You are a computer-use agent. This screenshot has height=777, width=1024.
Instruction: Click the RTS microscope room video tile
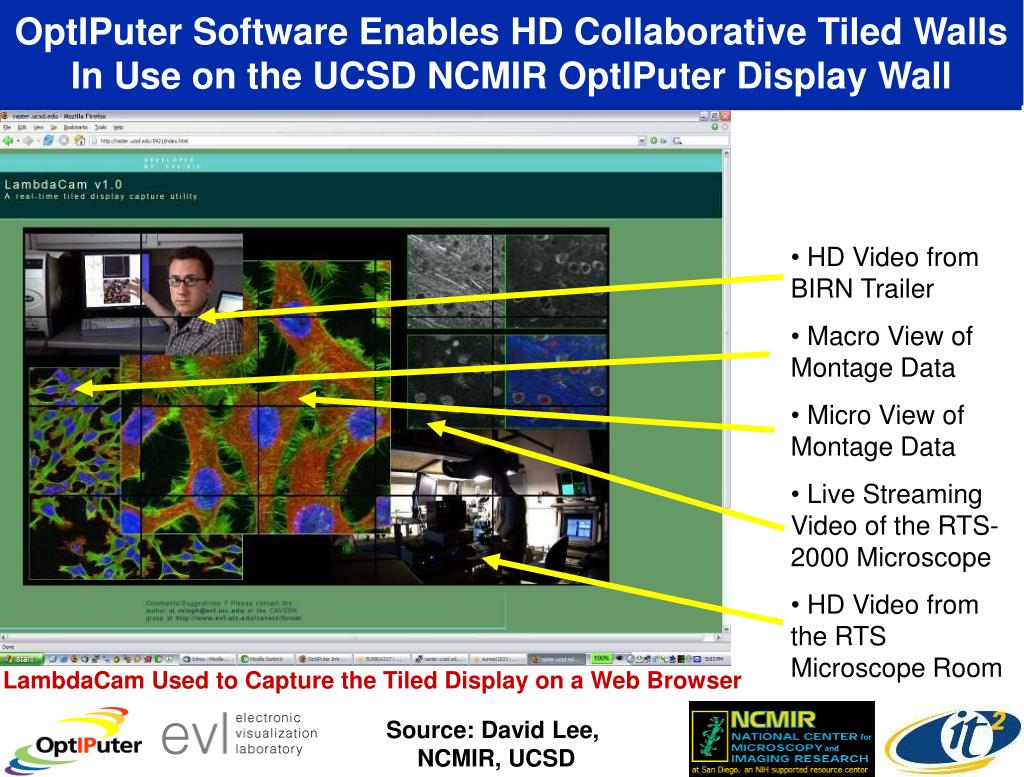point(500,504)
